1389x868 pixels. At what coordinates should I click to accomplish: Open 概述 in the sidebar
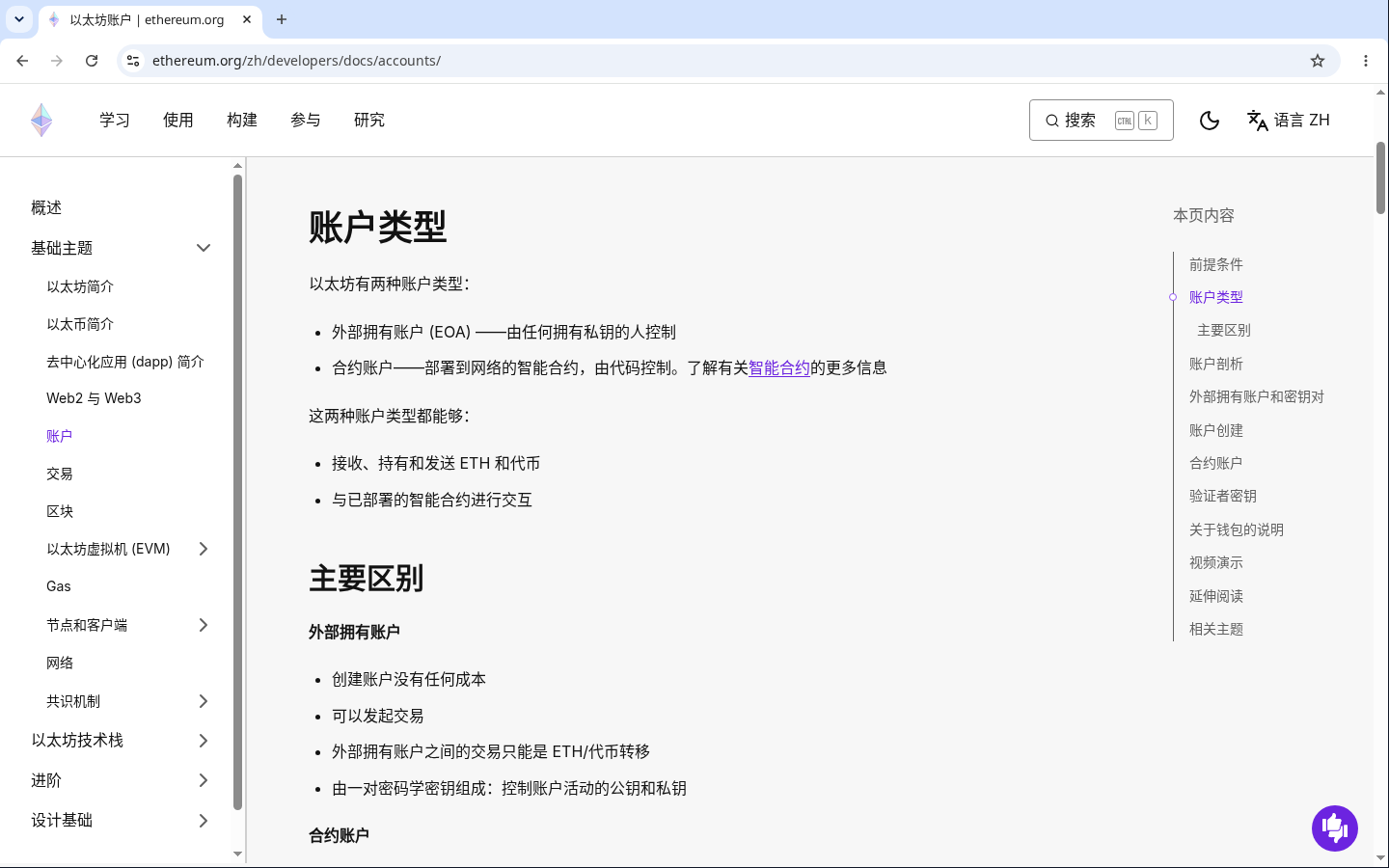point(46,207)
